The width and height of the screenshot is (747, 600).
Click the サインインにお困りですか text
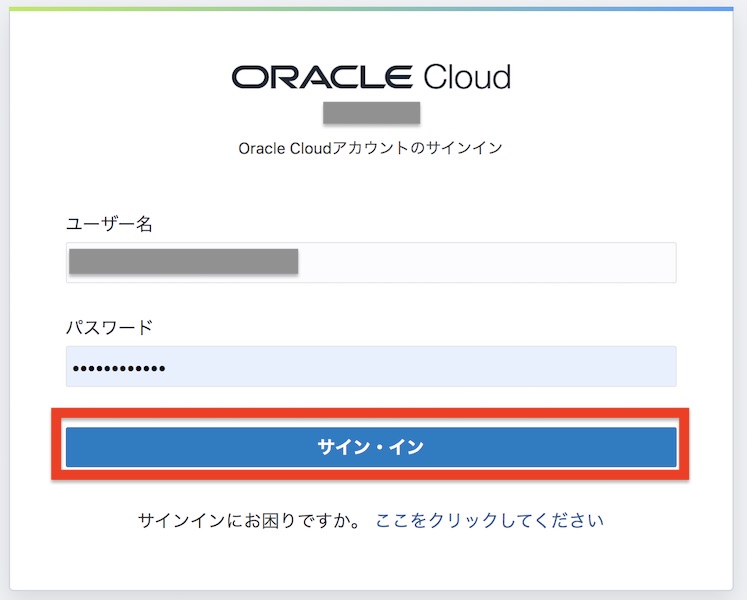[249, 520]
